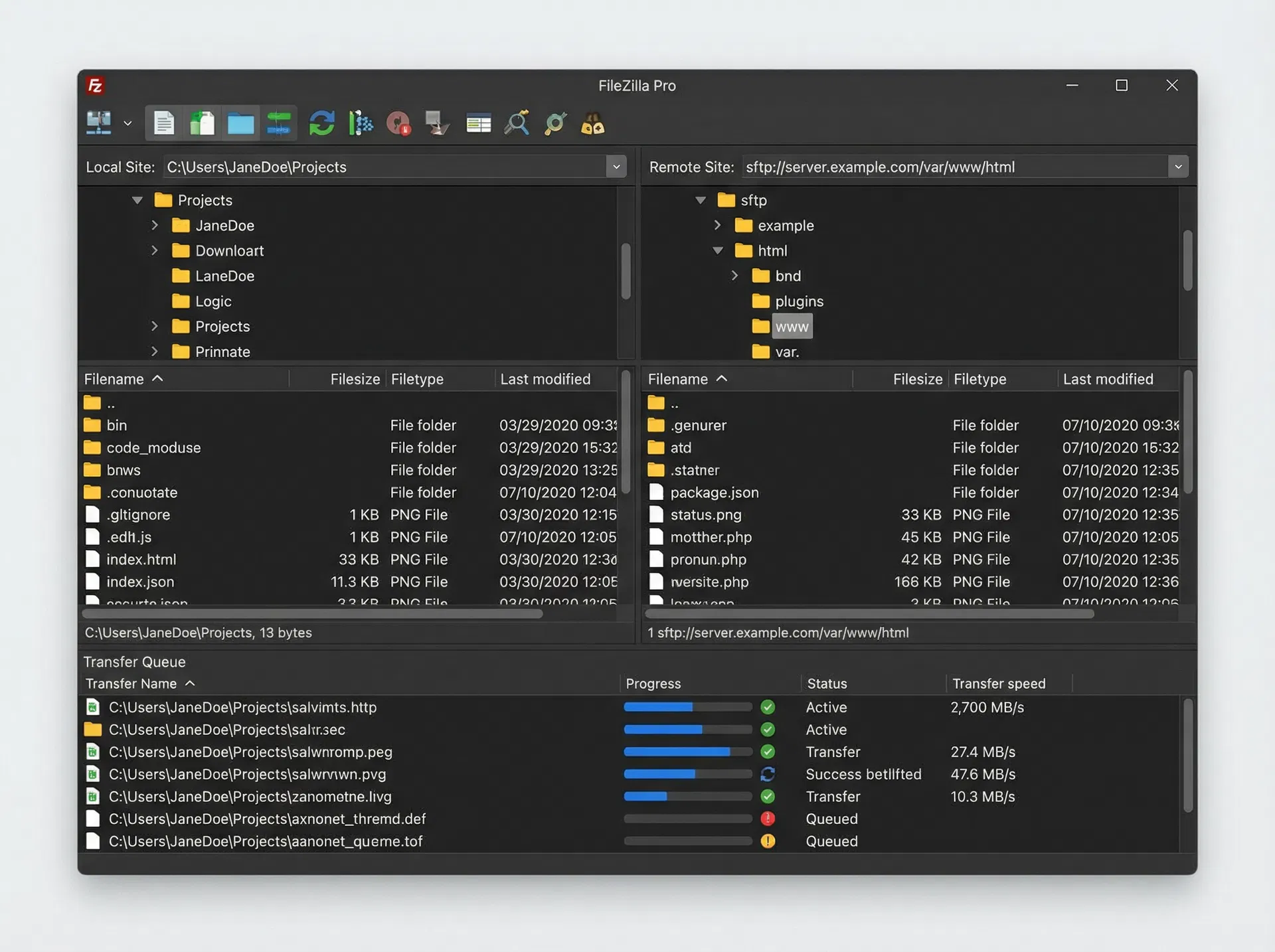Open the Site Manager dropdown arrow

[x=128, y=123]
